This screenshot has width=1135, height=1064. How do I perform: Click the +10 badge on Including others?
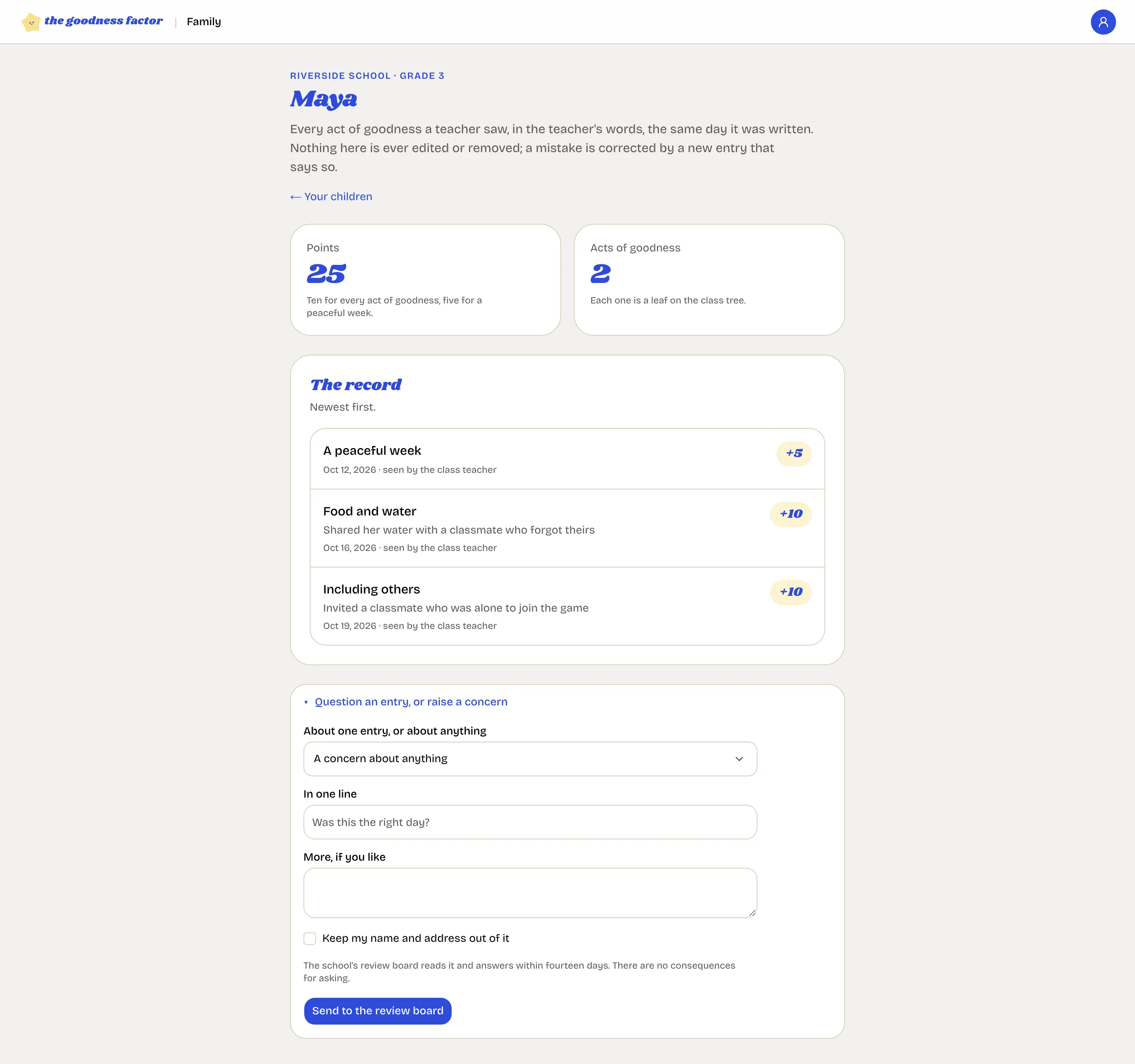pyautogui.click(x=791, y=592)
